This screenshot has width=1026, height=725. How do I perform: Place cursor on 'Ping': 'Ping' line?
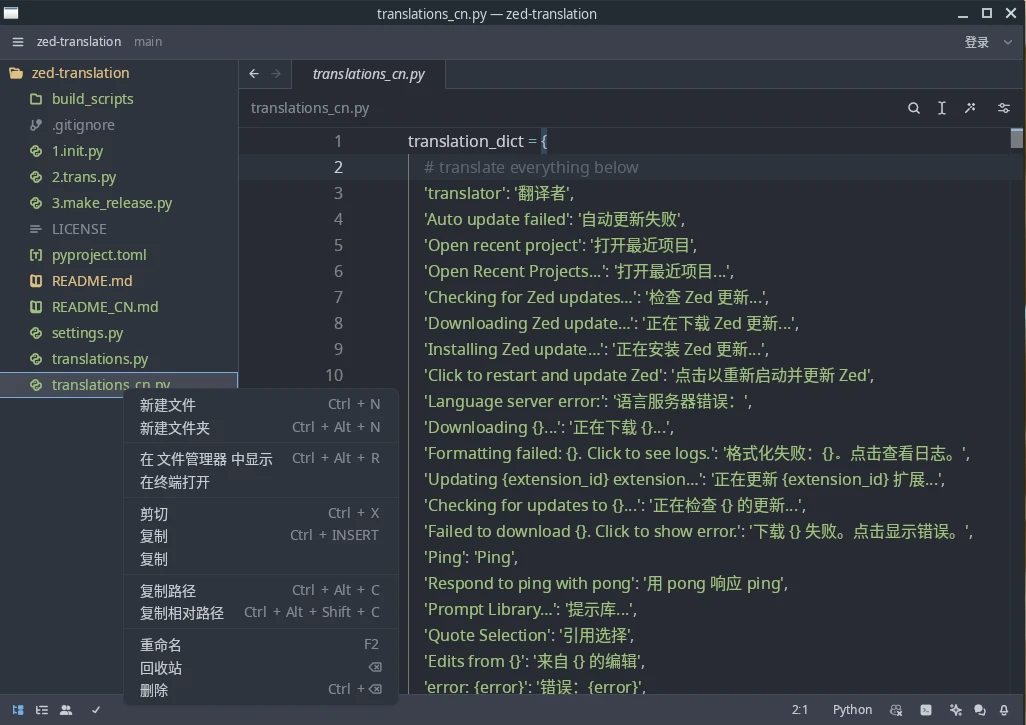pyautogui.click(x=470, y=557)
